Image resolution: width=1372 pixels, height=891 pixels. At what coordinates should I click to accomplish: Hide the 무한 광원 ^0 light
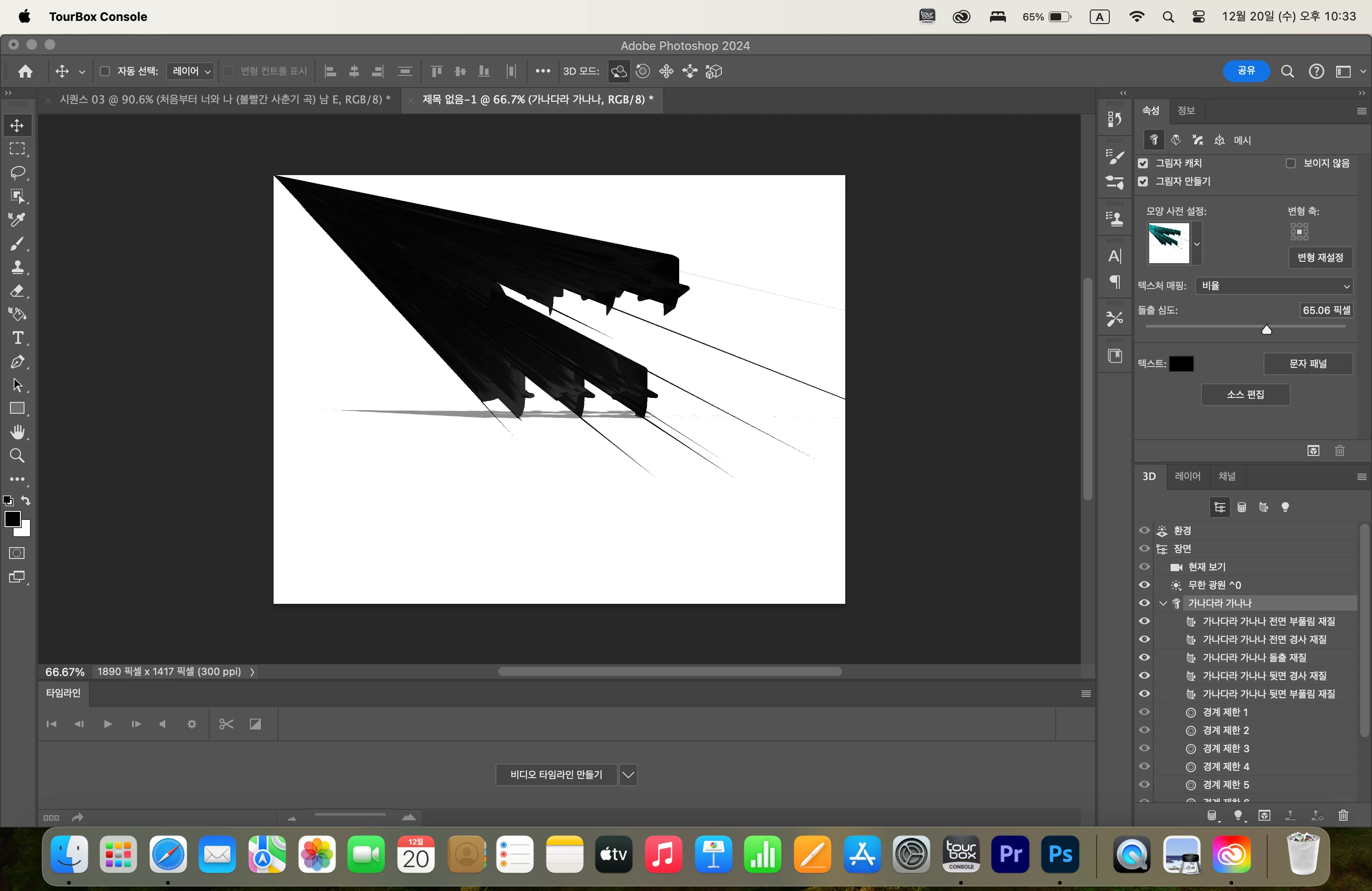[1144, 585]
